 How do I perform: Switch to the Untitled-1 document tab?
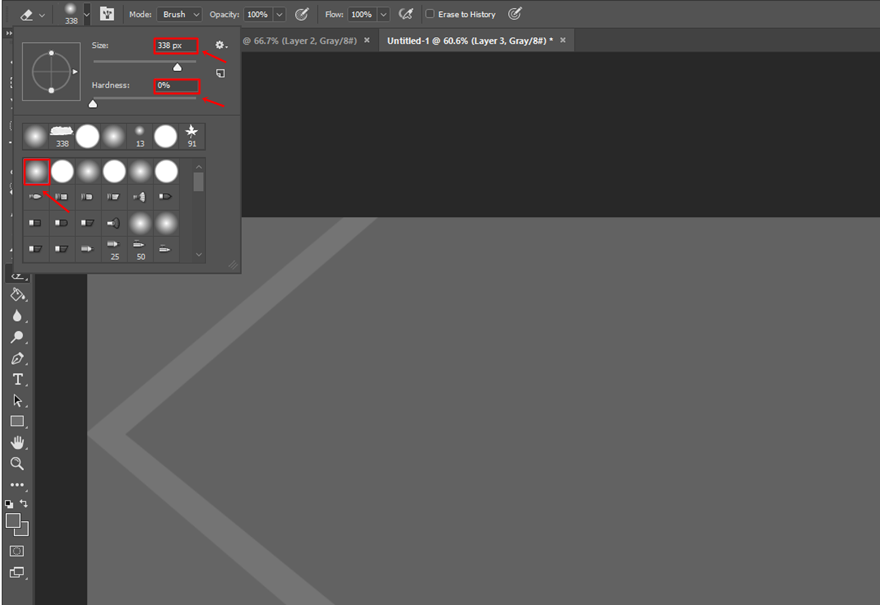click(x=470, y=40)
